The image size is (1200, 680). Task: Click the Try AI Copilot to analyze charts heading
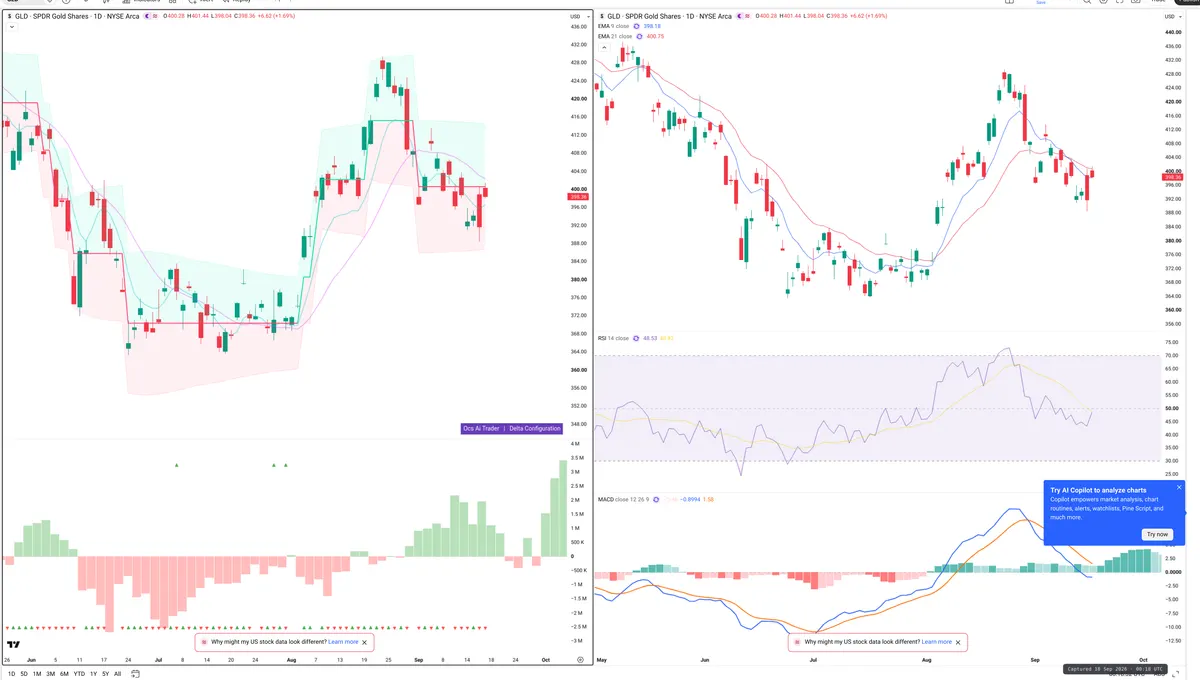pos(1098,490)
